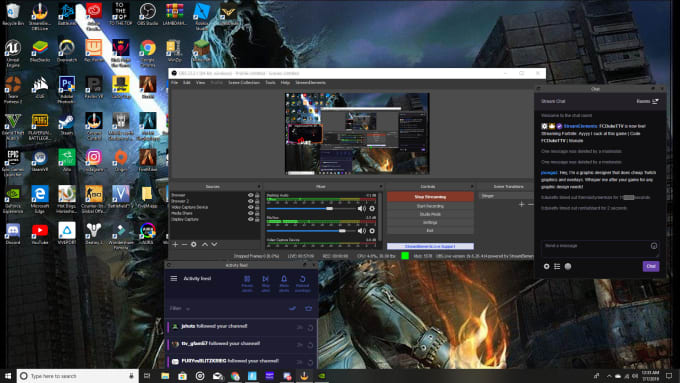
Task: Move selected source down with arrow
Action: [x=214, y=245]
